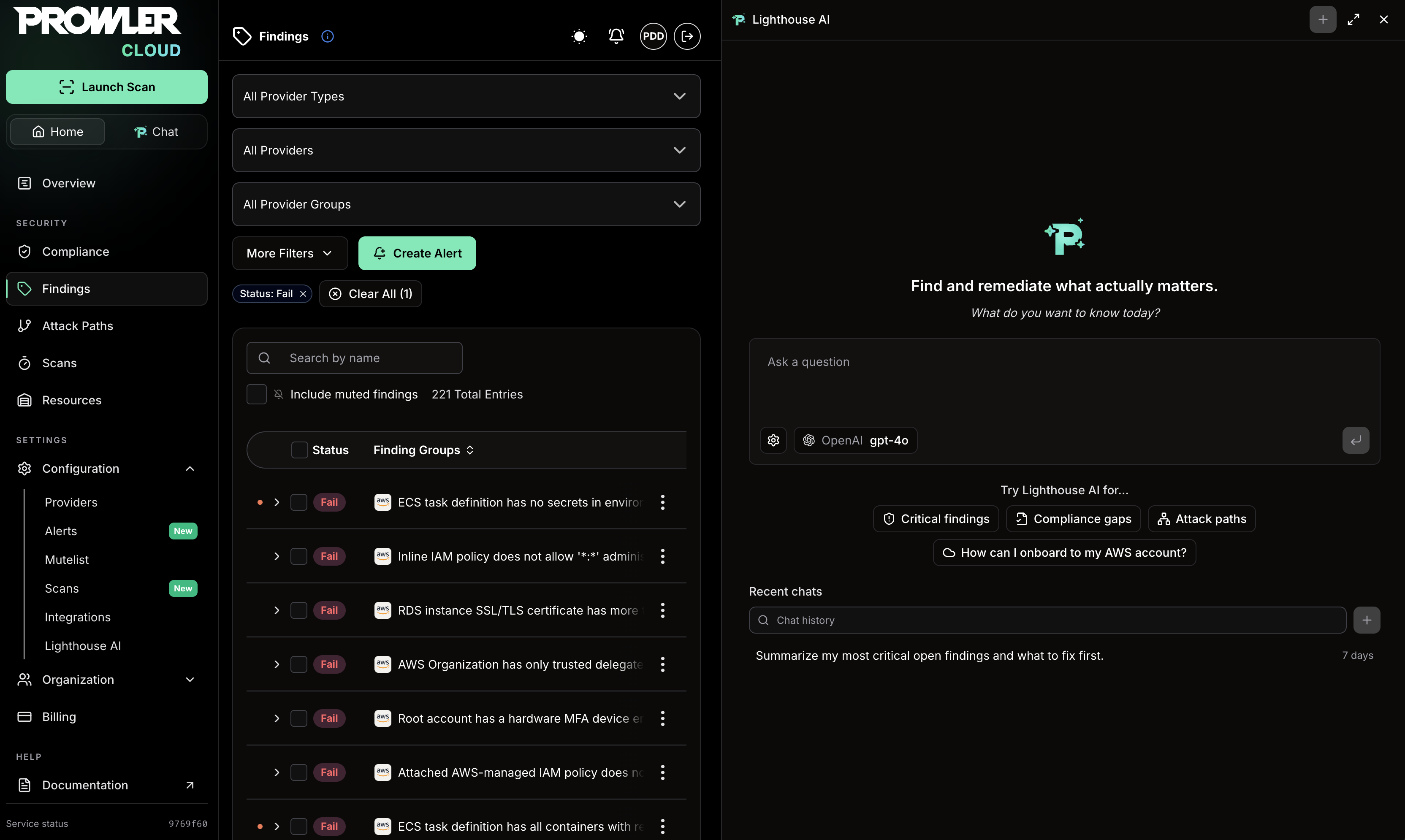Open Billing in sidebar
Viewport: 1405px width, 840px height.
pos(106,717)
